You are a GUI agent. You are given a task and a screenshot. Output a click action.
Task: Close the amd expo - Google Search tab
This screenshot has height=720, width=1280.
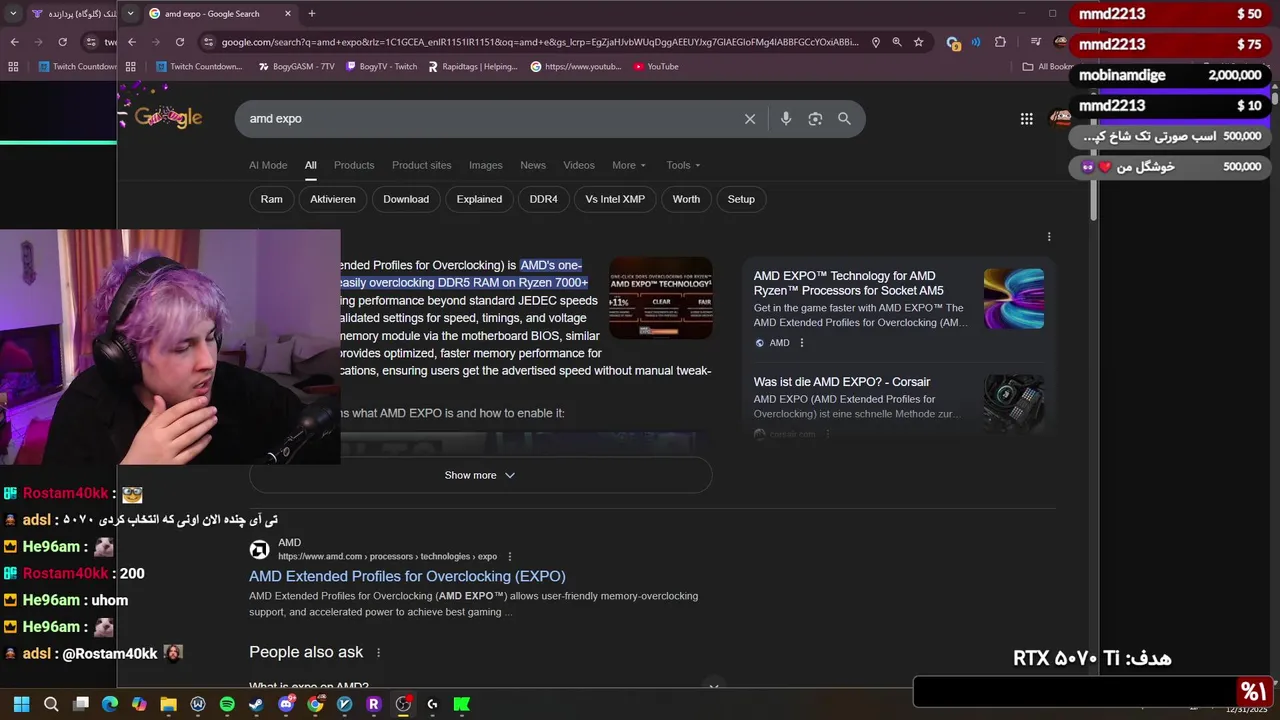tap(288, 14)
